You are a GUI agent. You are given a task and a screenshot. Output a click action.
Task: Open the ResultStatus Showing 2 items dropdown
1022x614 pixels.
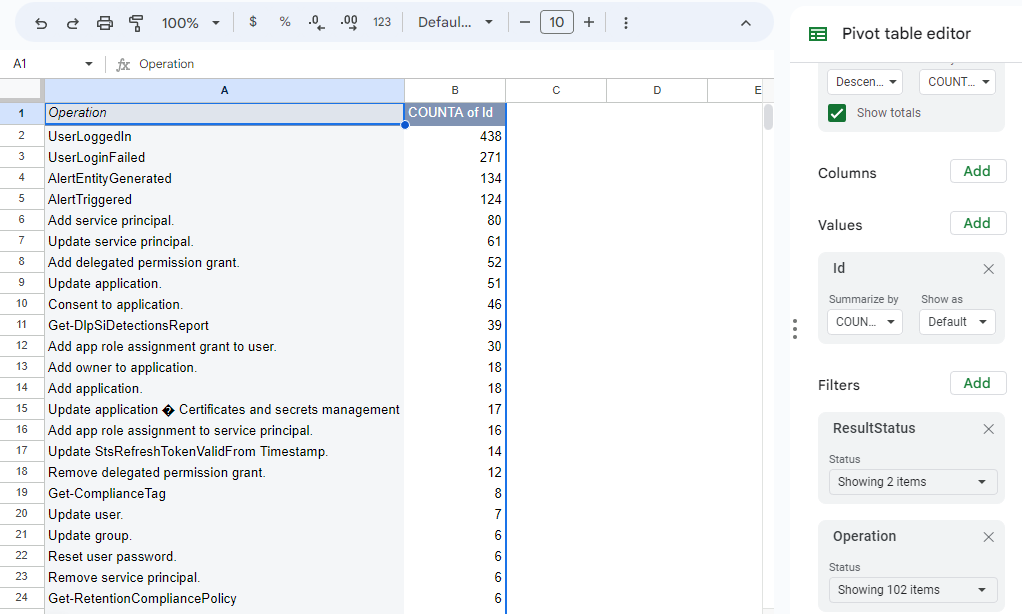click(912, 481)
